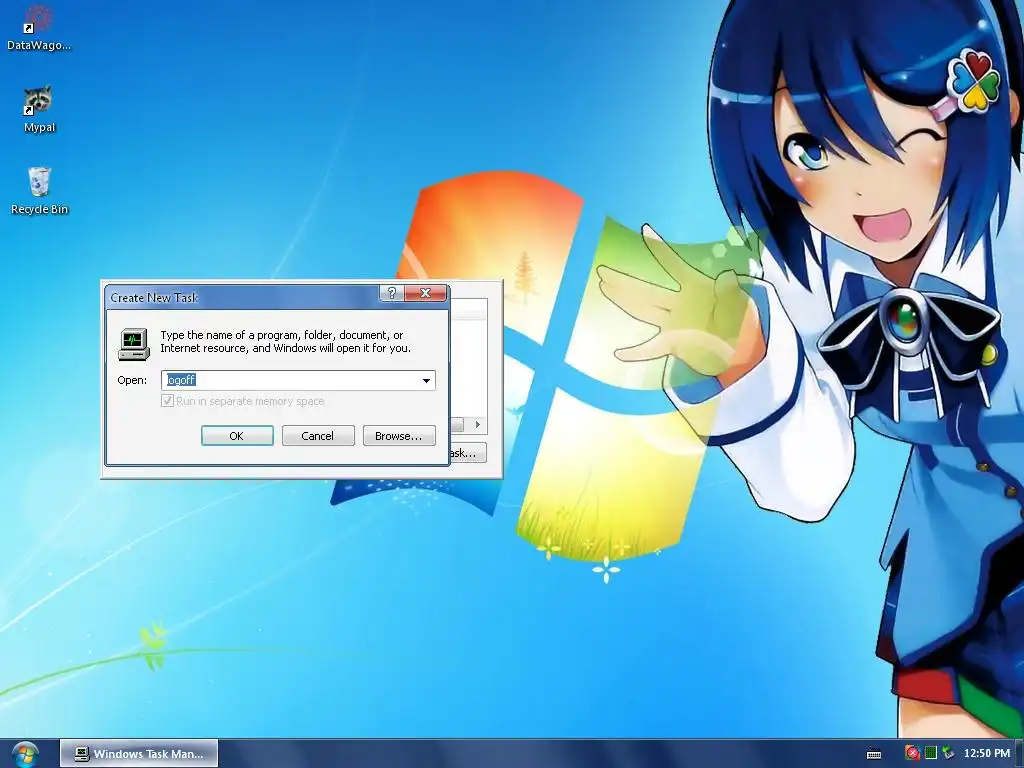Click the help question mark in Create New Task
Image resolution: width=1024 pixels, height=768 pixels.
click(x=391, y=293)
